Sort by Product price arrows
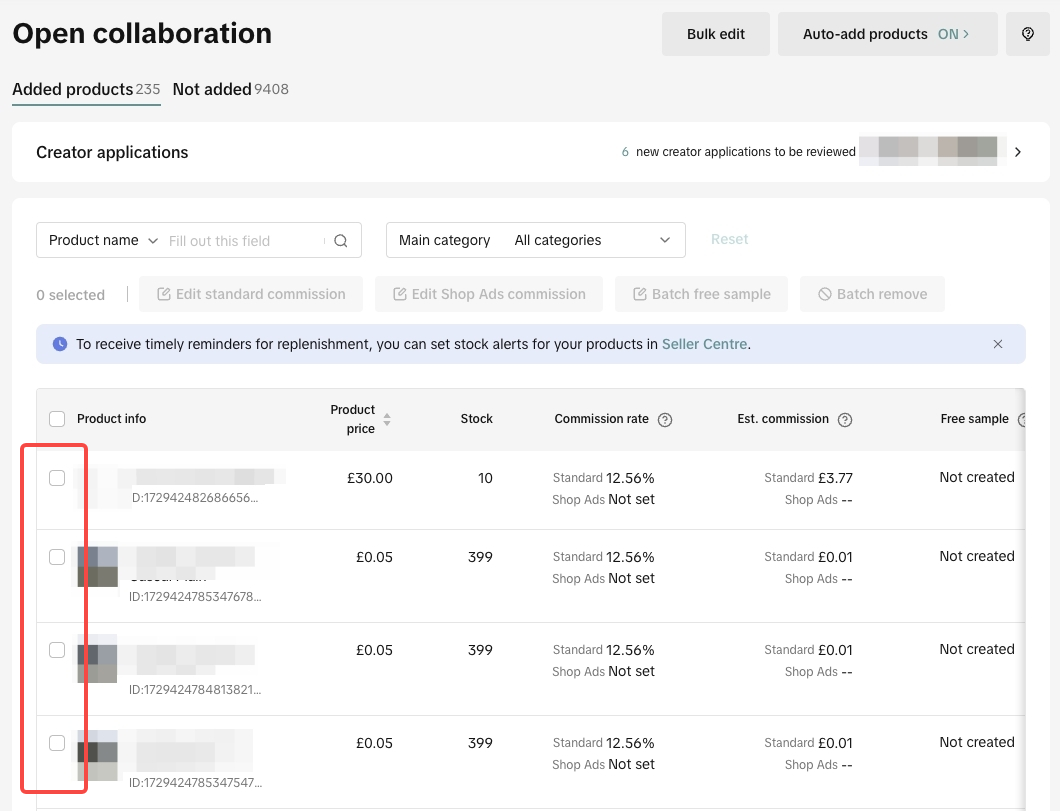The width and height of the screenshot is (1060, 811). coord(387,420)
